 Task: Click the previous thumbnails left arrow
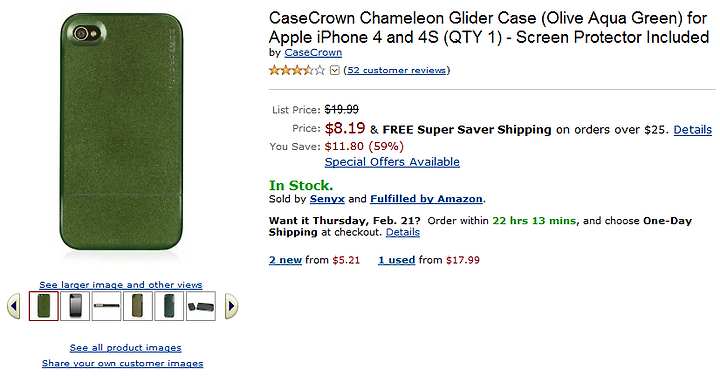14,306
